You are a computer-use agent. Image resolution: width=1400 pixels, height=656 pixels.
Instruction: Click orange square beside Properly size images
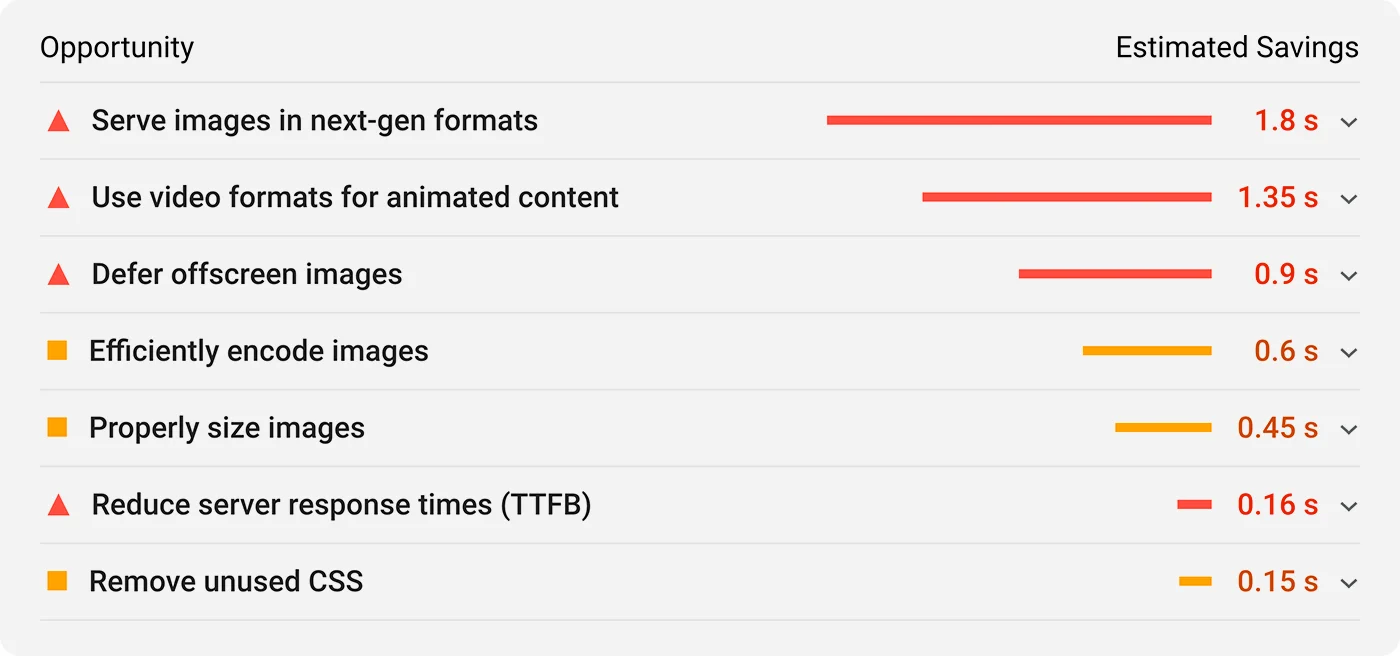57,428
